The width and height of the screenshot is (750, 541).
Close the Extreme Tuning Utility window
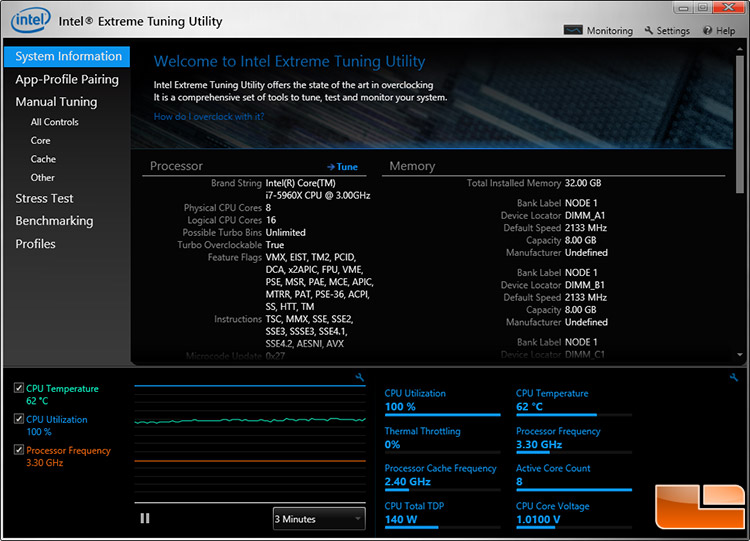coord(729,7)
